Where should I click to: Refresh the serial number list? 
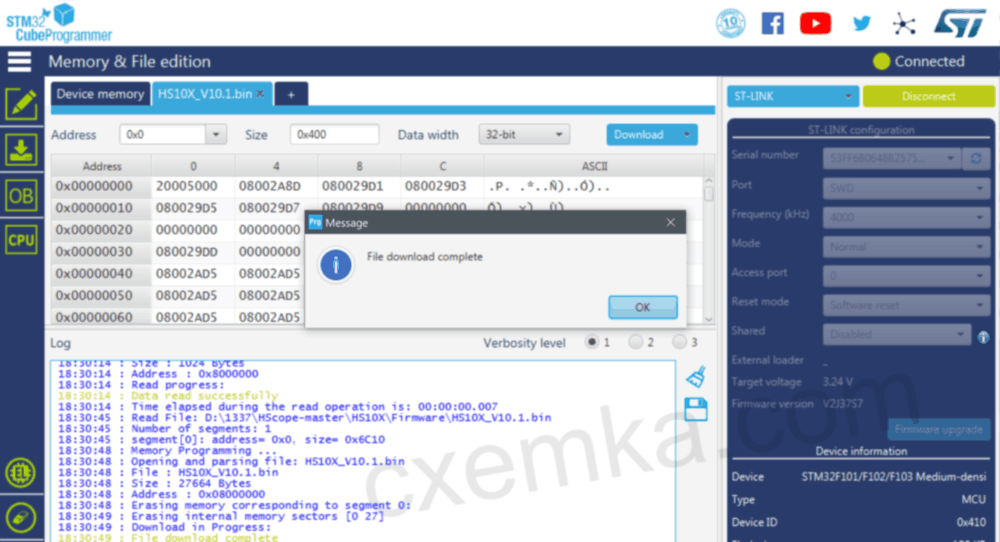(976, 158)
